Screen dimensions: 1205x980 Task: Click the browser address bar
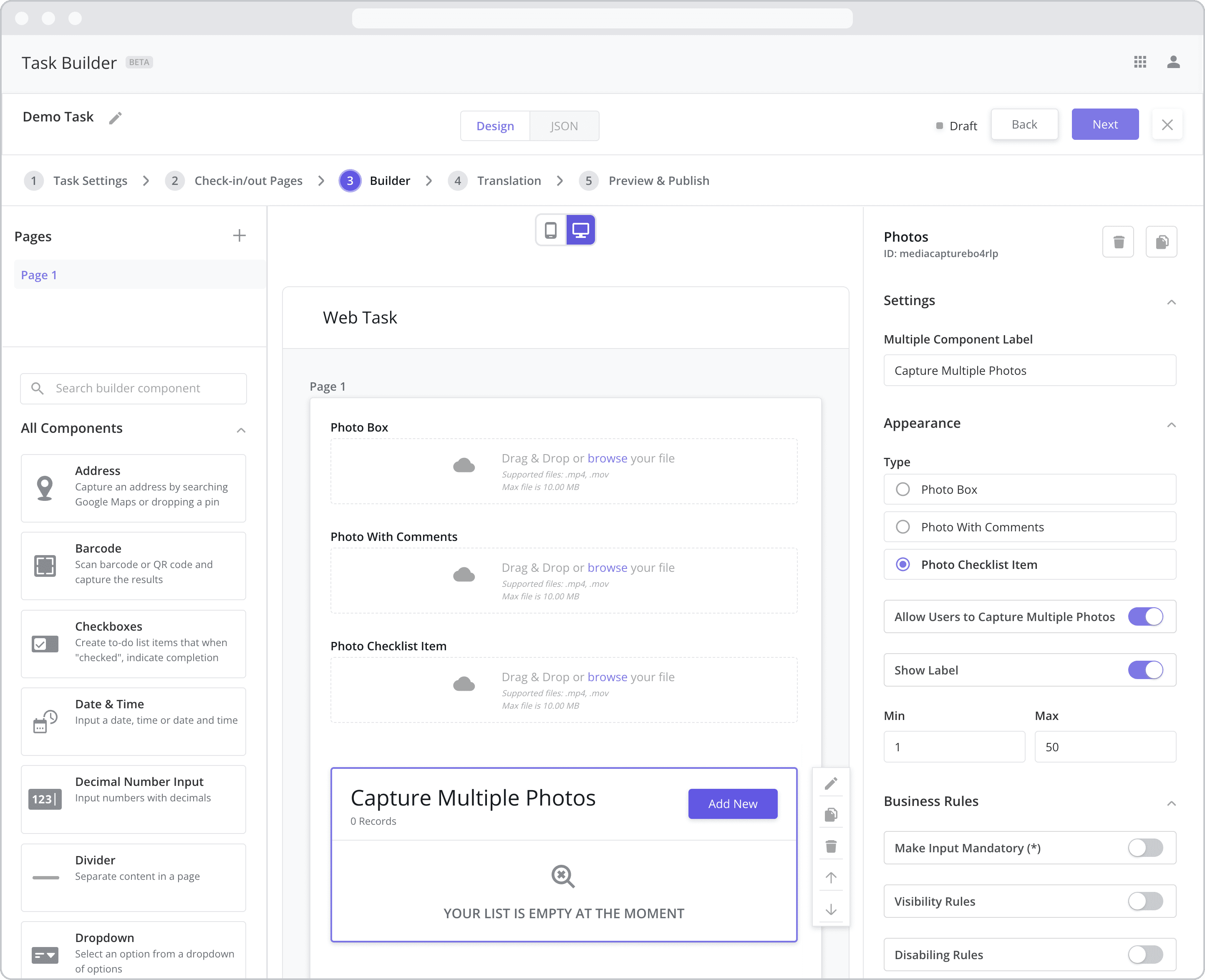pos(602,19)
